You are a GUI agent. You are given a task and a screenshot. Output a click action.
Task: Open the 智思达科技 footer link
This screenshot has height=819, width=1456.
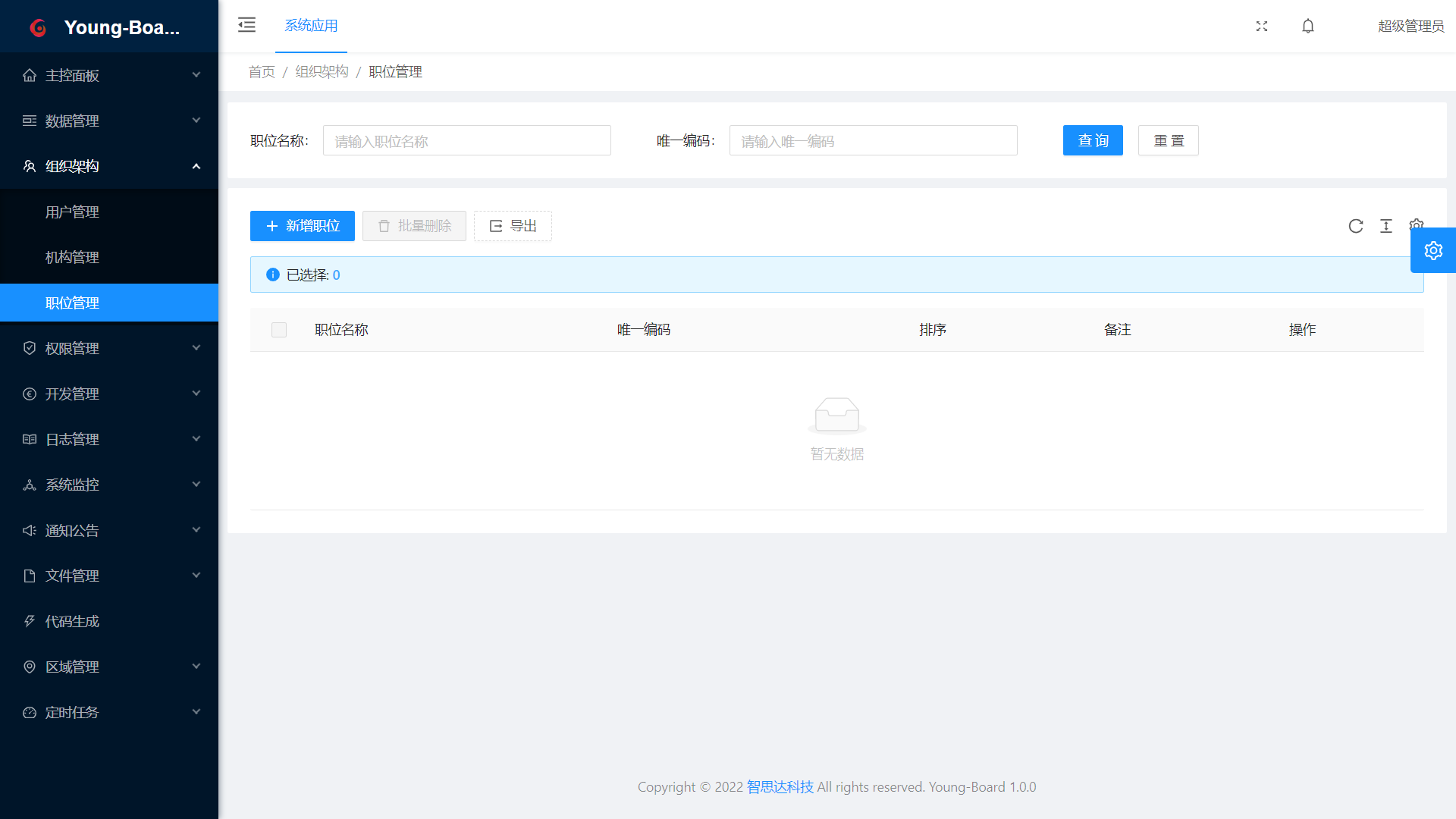[780, 787]
